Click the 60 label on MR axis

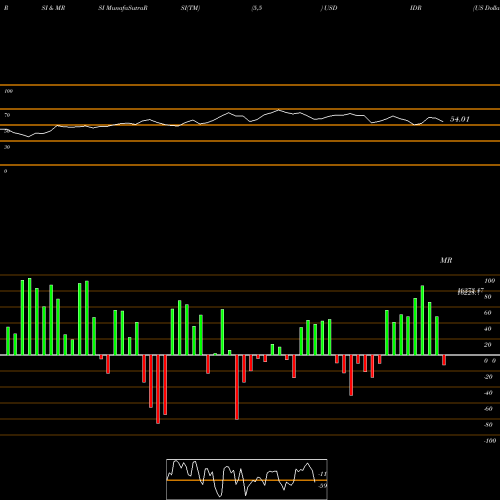pos(488,313)
